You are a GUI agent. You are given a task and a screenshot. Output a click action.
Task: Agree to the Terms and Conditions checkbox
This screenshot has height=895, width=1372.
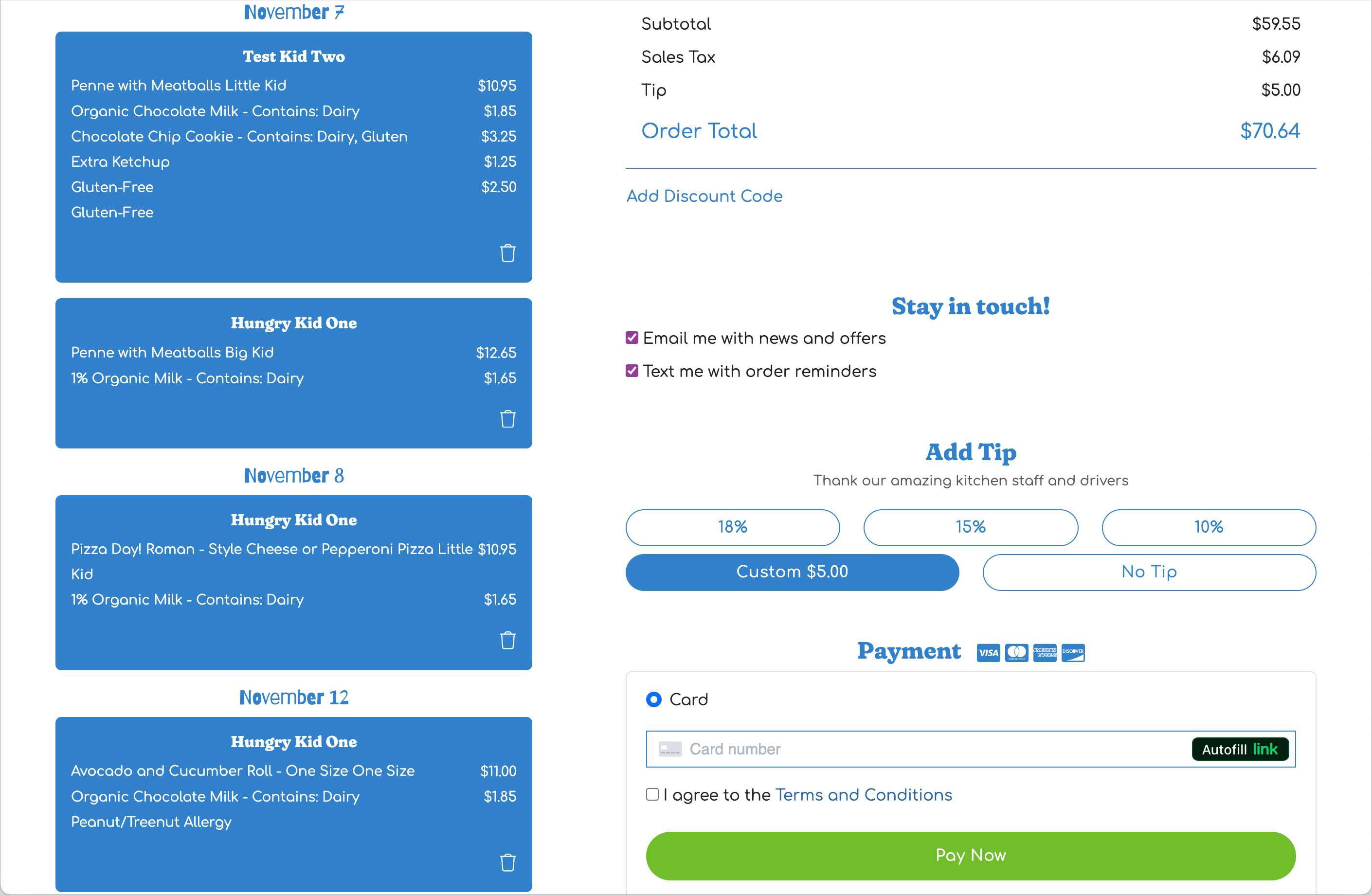pyautogui.click(x=652, y=795)
